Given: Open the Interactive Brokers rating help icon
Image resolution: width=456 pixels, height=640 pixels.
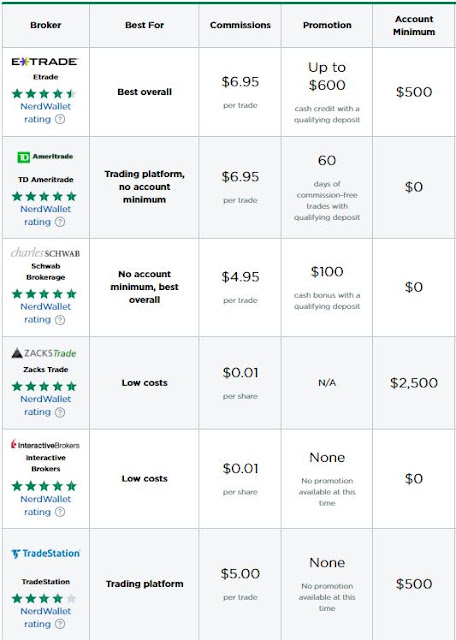Looking at the screenshot, I should (x=60, y=512).
